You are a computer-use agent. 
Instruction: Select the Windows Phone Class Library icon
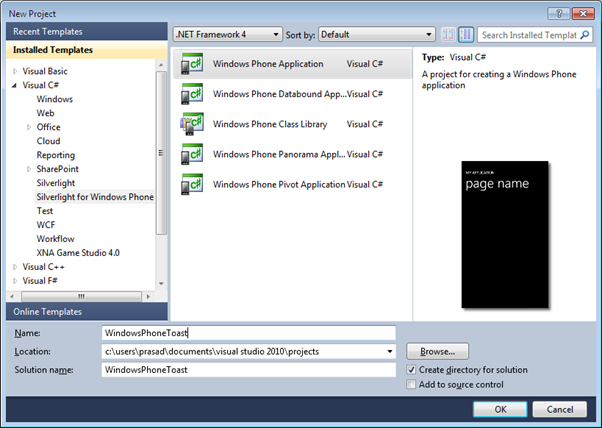(192, 124)
